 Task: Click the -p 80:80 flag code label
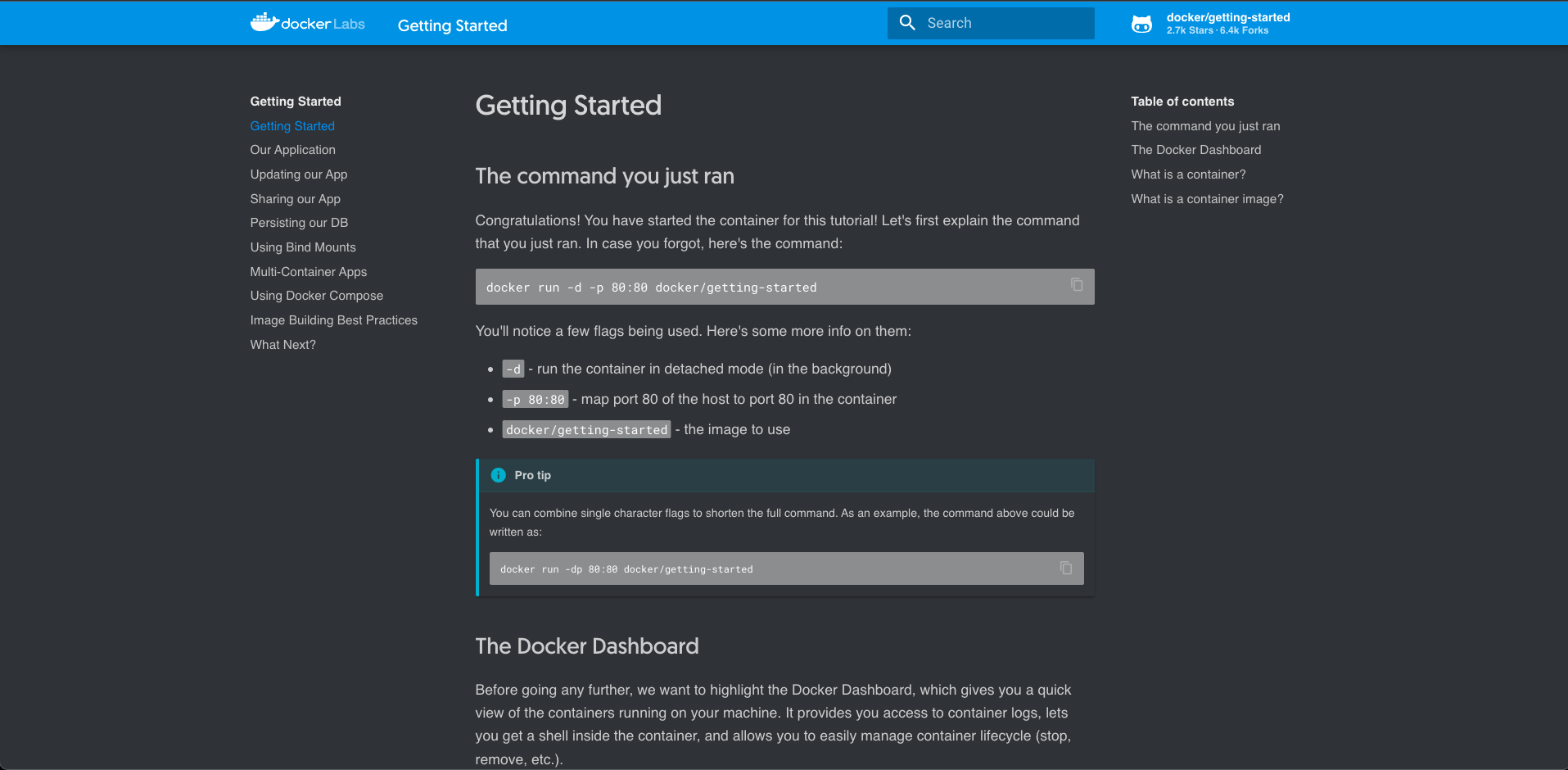(x=535, y=400)
